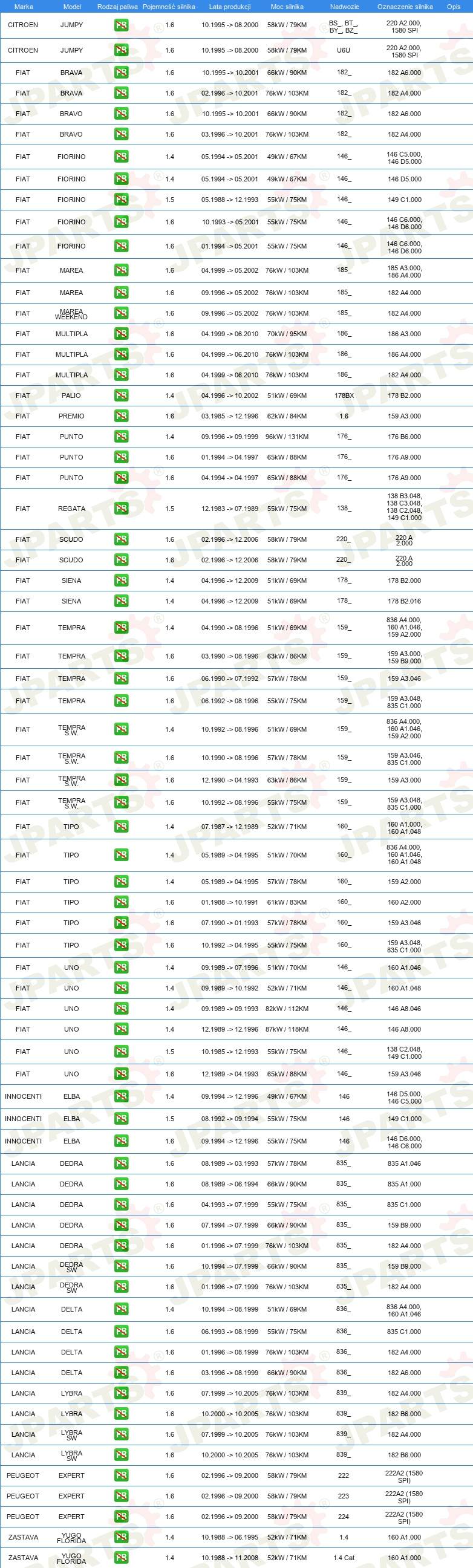This screenshot has width=473, height=1568.
Task: Select body code 223 in the Expert row
Action: click(344, 1497)
